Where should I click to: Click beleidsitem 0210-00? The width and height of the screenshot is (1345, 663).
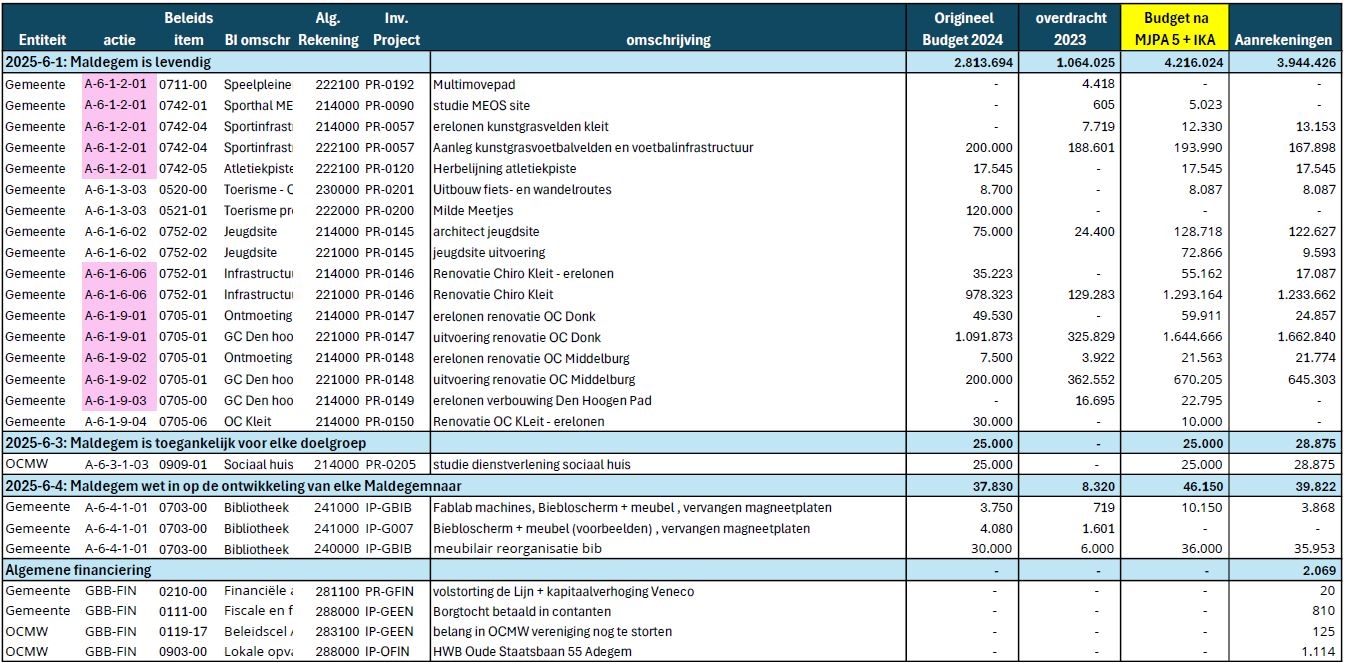click(x=183, y=591)
